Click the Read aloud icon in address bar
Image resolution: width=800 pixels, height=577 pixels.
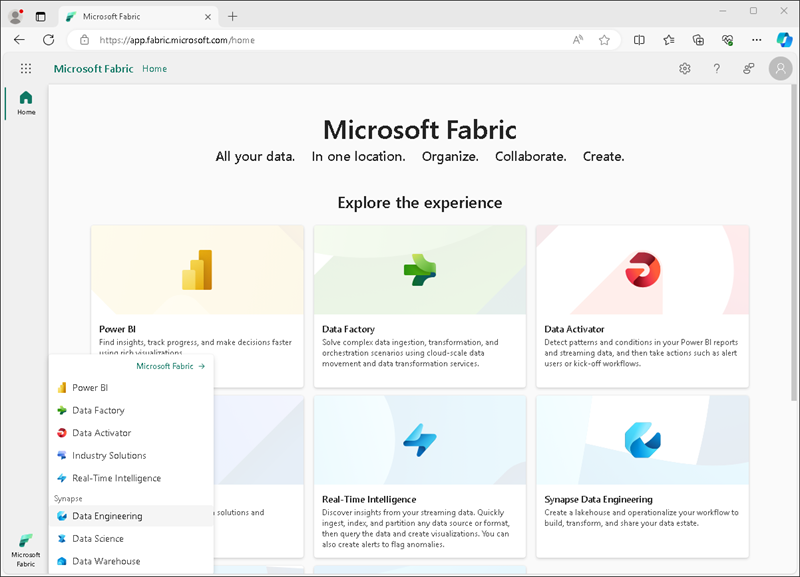coord(578,40)
